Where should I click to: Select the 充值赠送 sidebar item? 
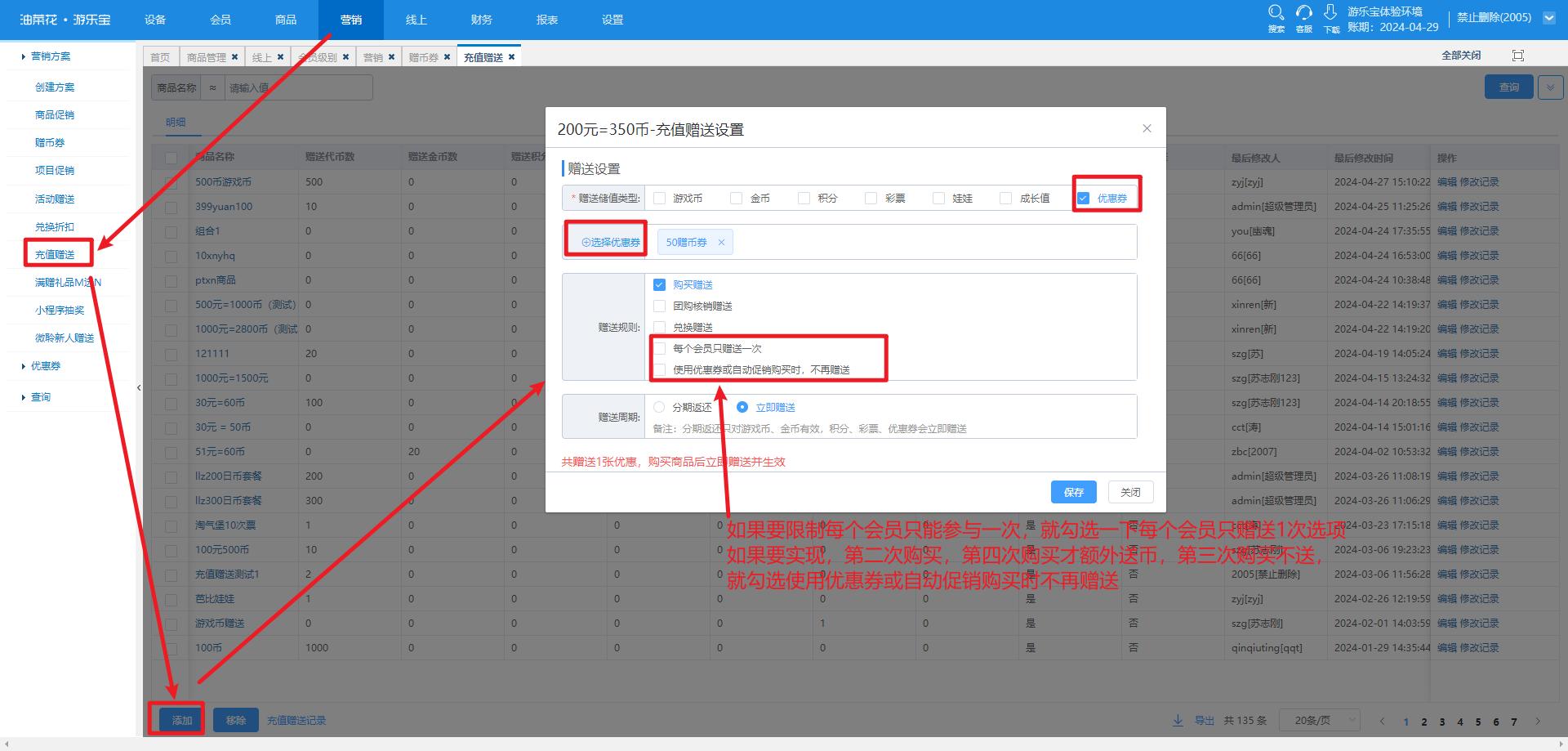click(x=55, y=255)
